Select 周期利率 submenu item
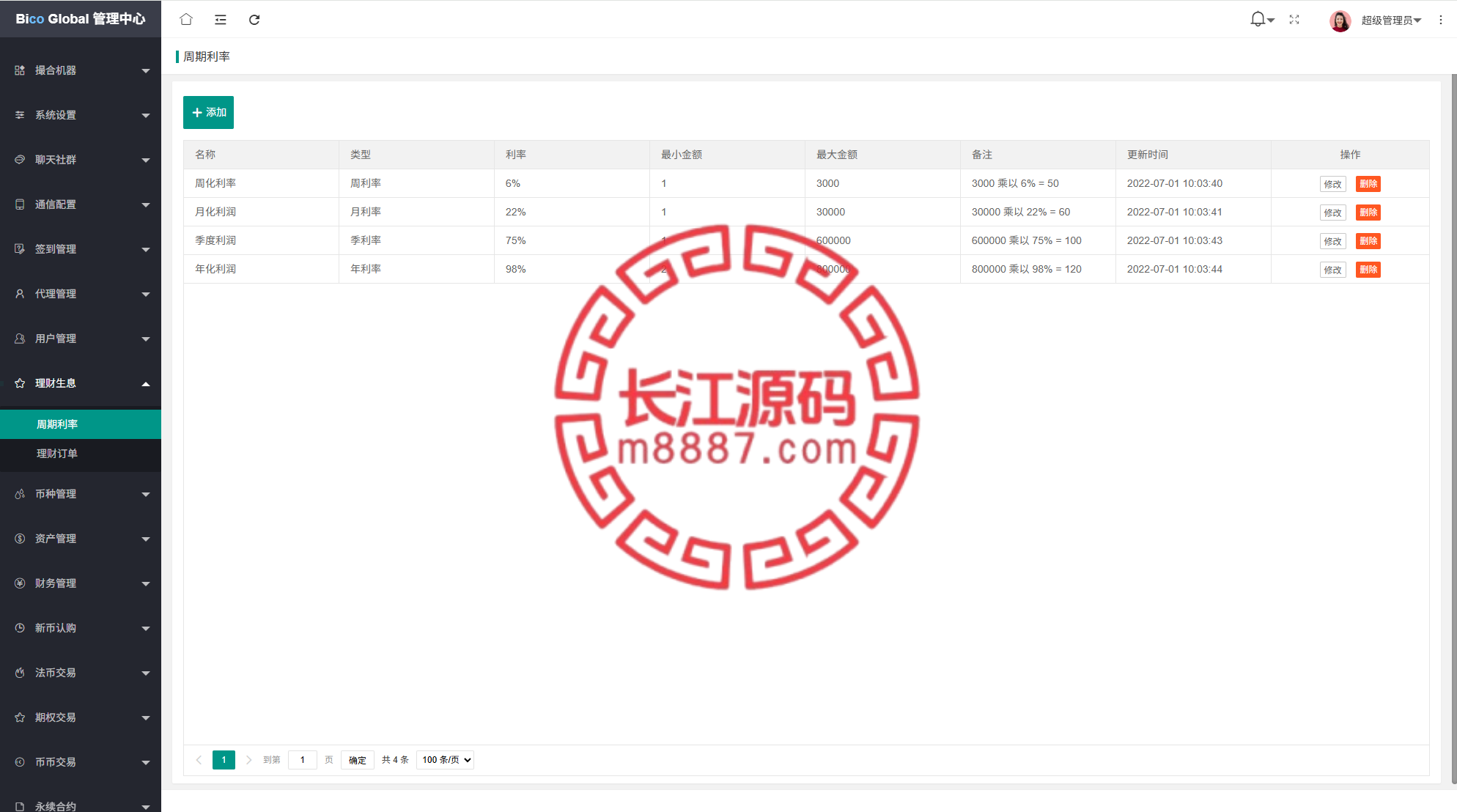The height and width of the screenshot is (812, 1457). pos(81,424)
